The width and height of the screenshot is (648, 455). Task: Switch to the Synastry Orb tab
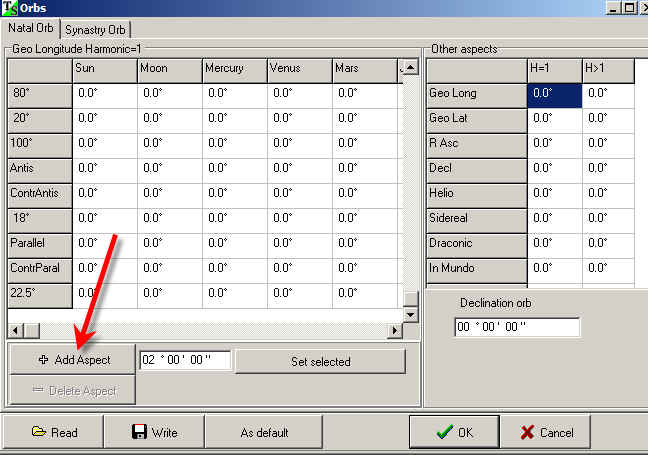click(97, 29)
